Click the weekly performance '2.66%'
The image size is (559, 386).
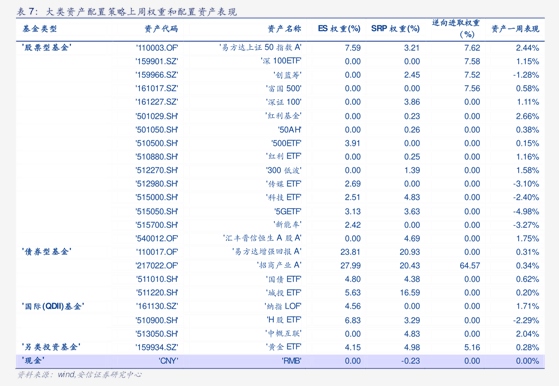pyautogui.click(x=527, y=116)
